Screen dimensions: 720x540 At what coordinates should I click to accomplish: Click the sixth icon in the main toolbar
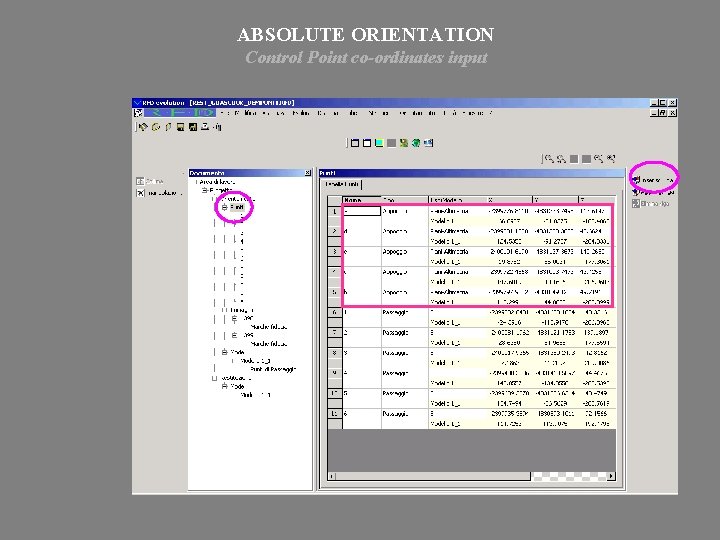point(205,127)
